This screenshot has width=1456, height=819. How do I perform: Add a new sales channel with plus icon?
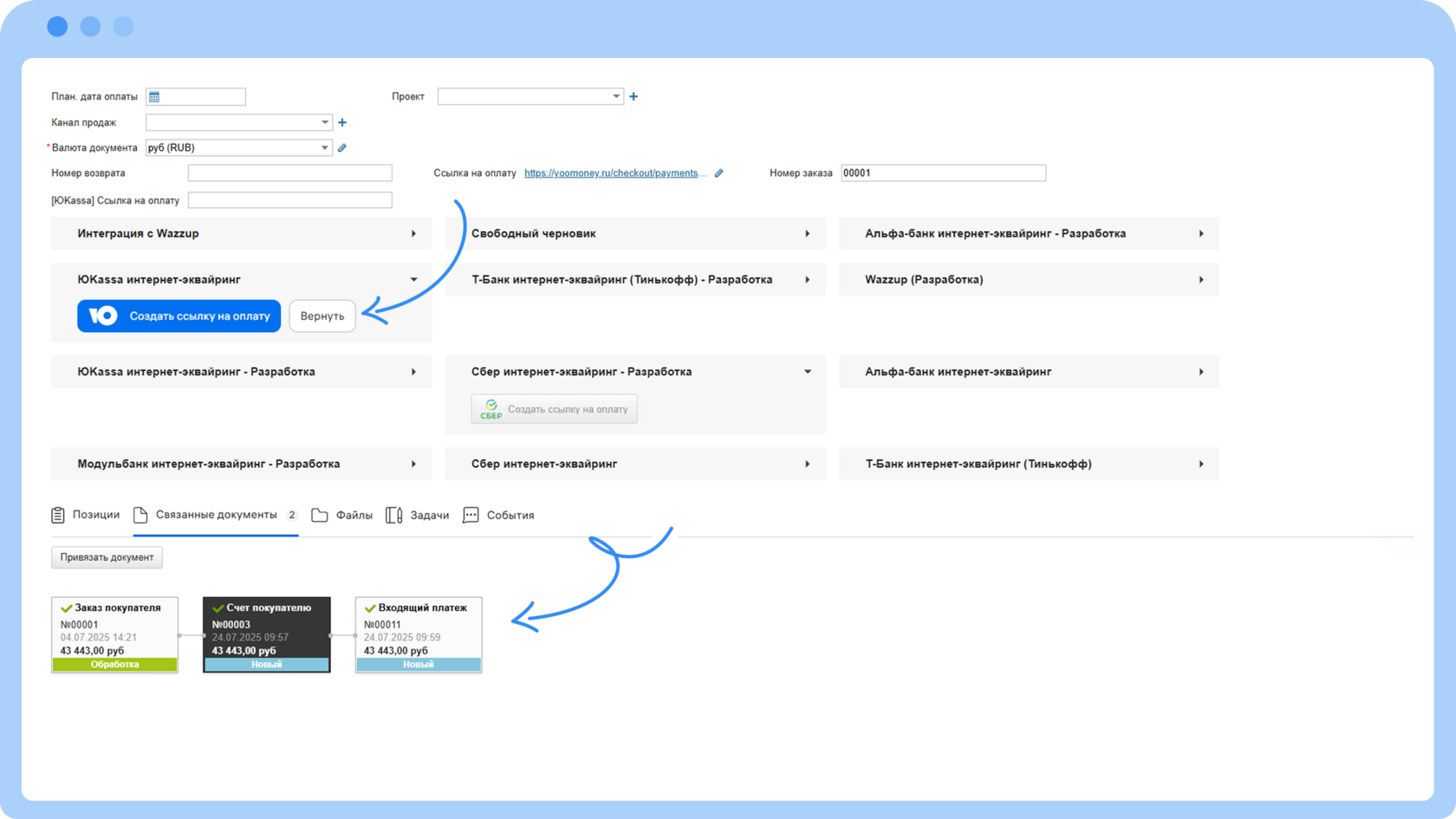342,122
